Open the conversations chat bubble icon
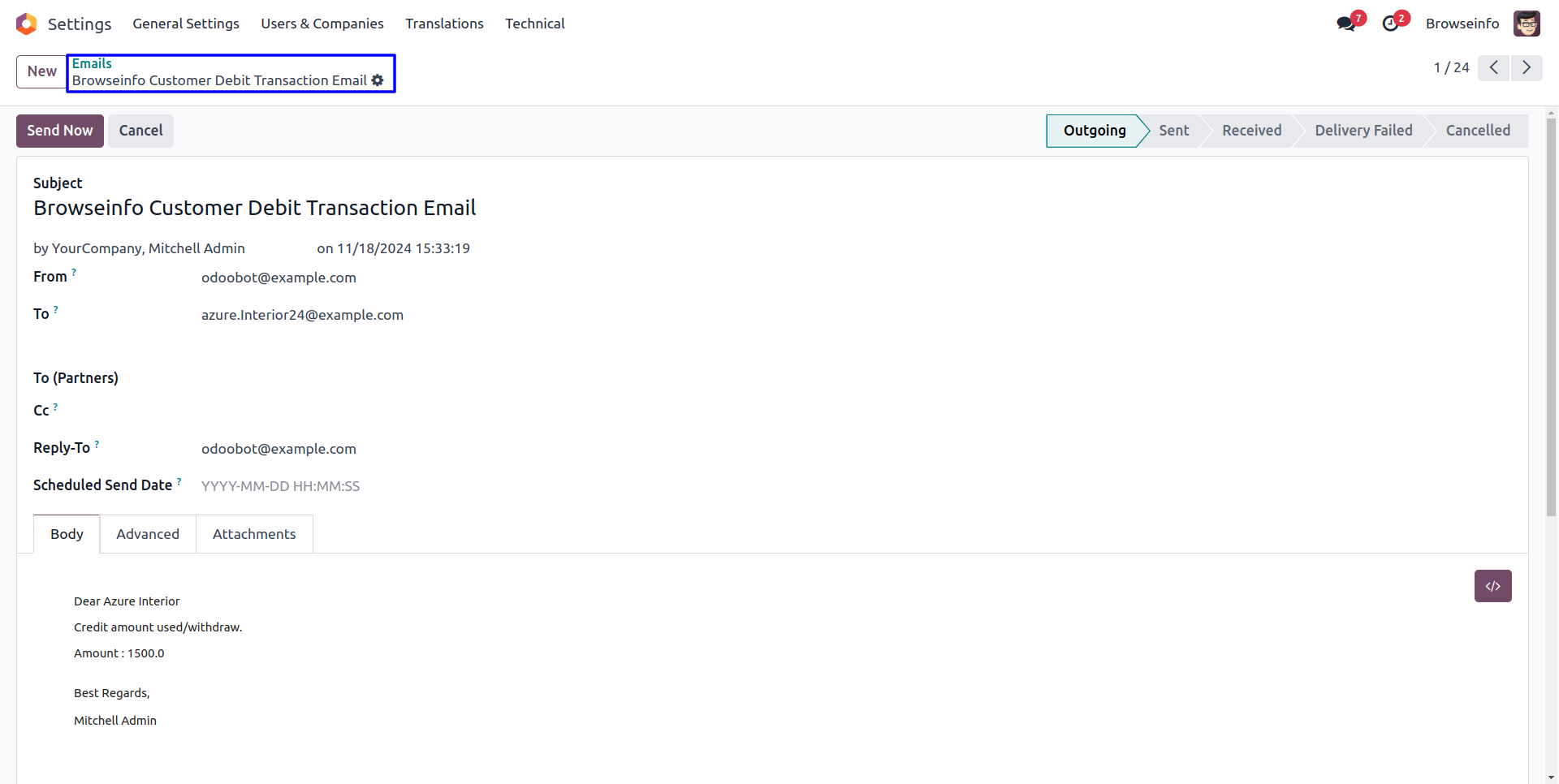 tap(1346, 24)
